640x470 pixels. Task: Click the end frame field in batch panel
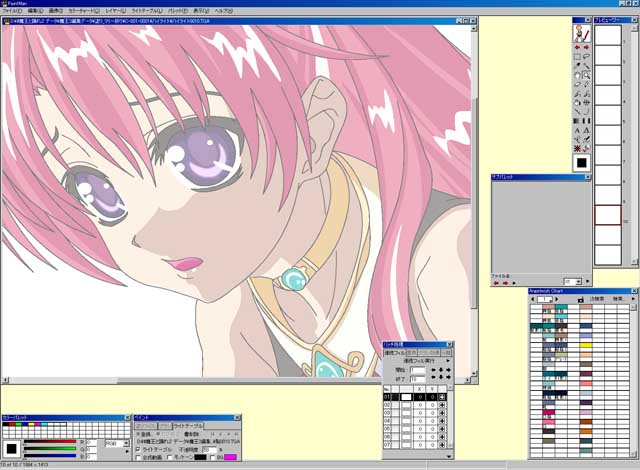point(418,379)
